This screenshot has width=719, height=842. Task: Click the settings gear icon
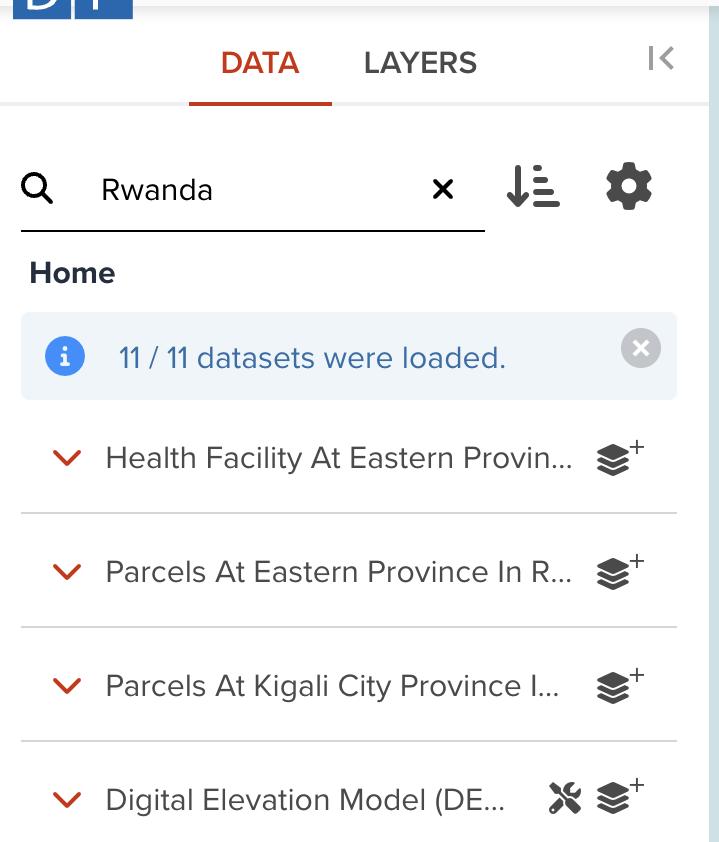point(628,186)
